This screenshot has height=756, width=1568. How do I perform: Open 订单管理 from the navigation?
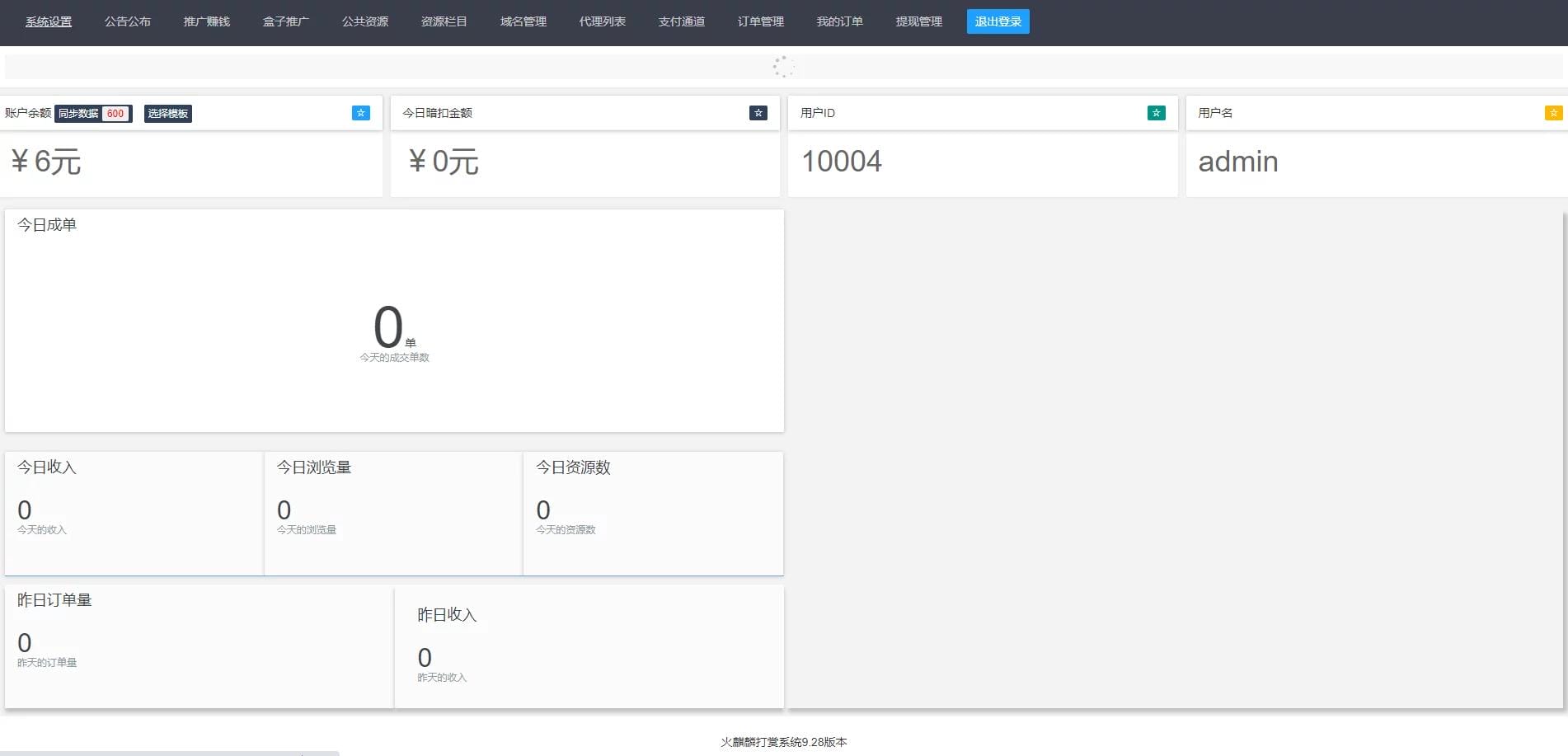pyautogui.click(x=761, y=21)
